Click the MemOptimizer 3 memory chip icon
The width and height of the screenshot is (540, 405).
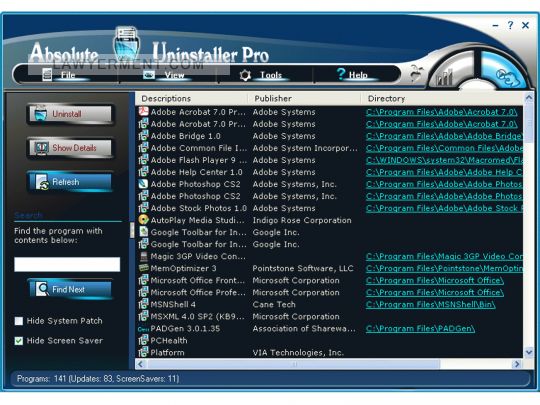pyautogui.click(x=143, y=268)
